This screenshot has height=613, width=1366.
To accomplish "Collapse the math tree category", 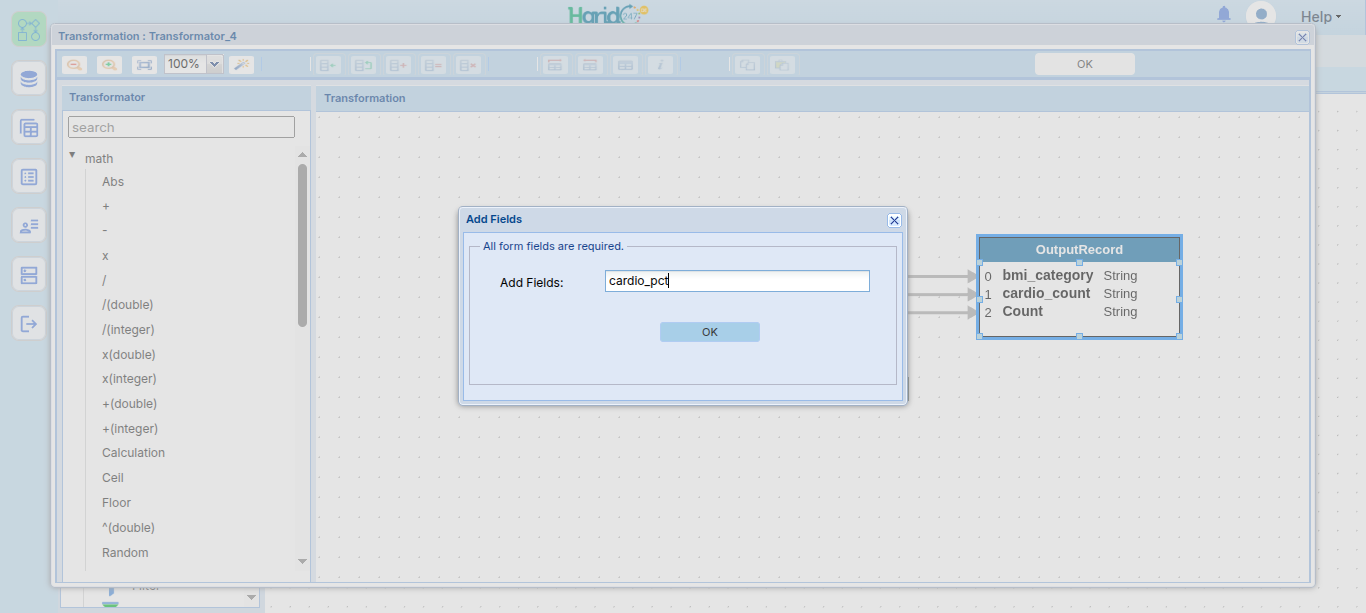I will click(x=72, y=155).
